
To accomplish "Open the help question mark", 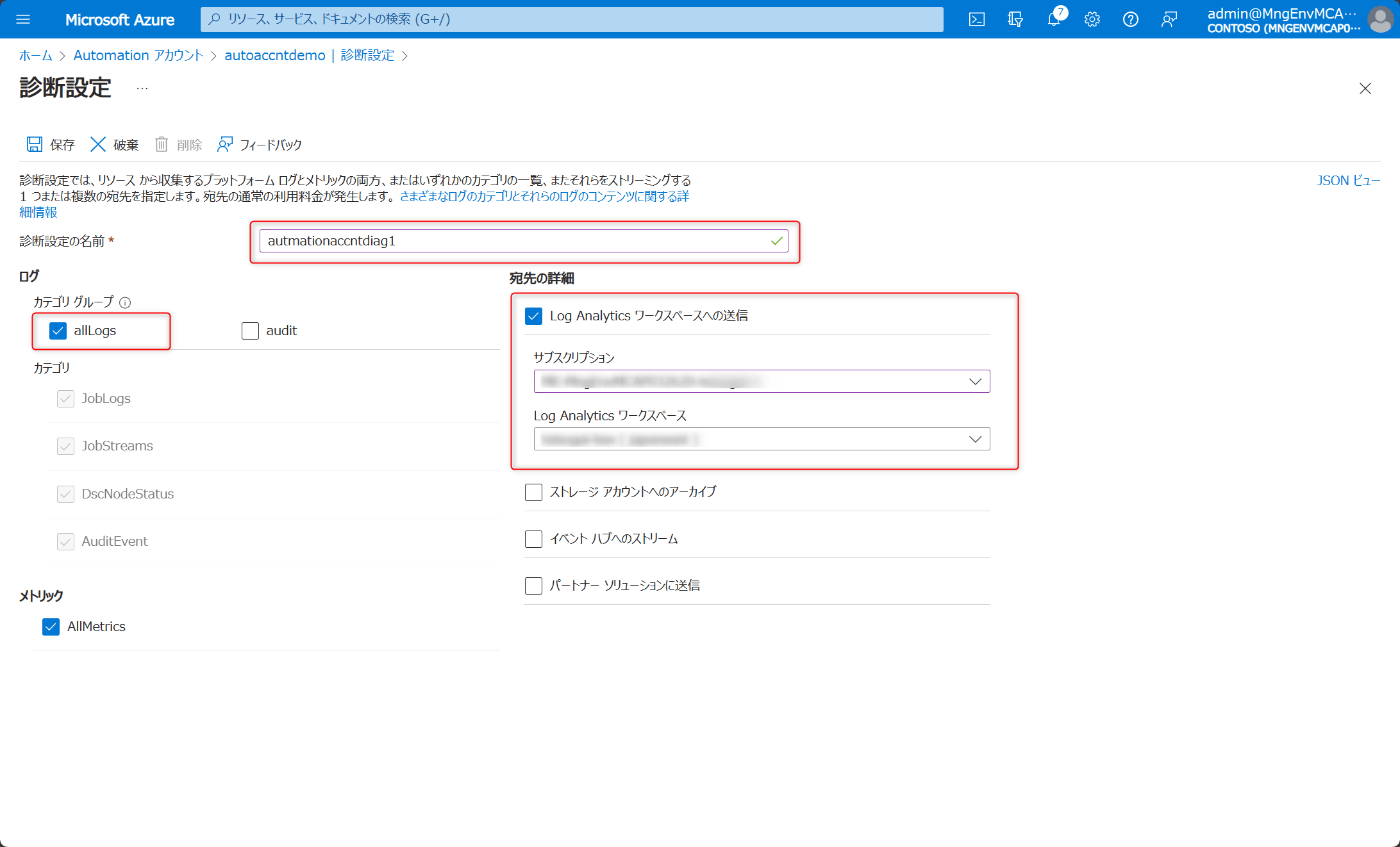I will [x=1130, y=19].
